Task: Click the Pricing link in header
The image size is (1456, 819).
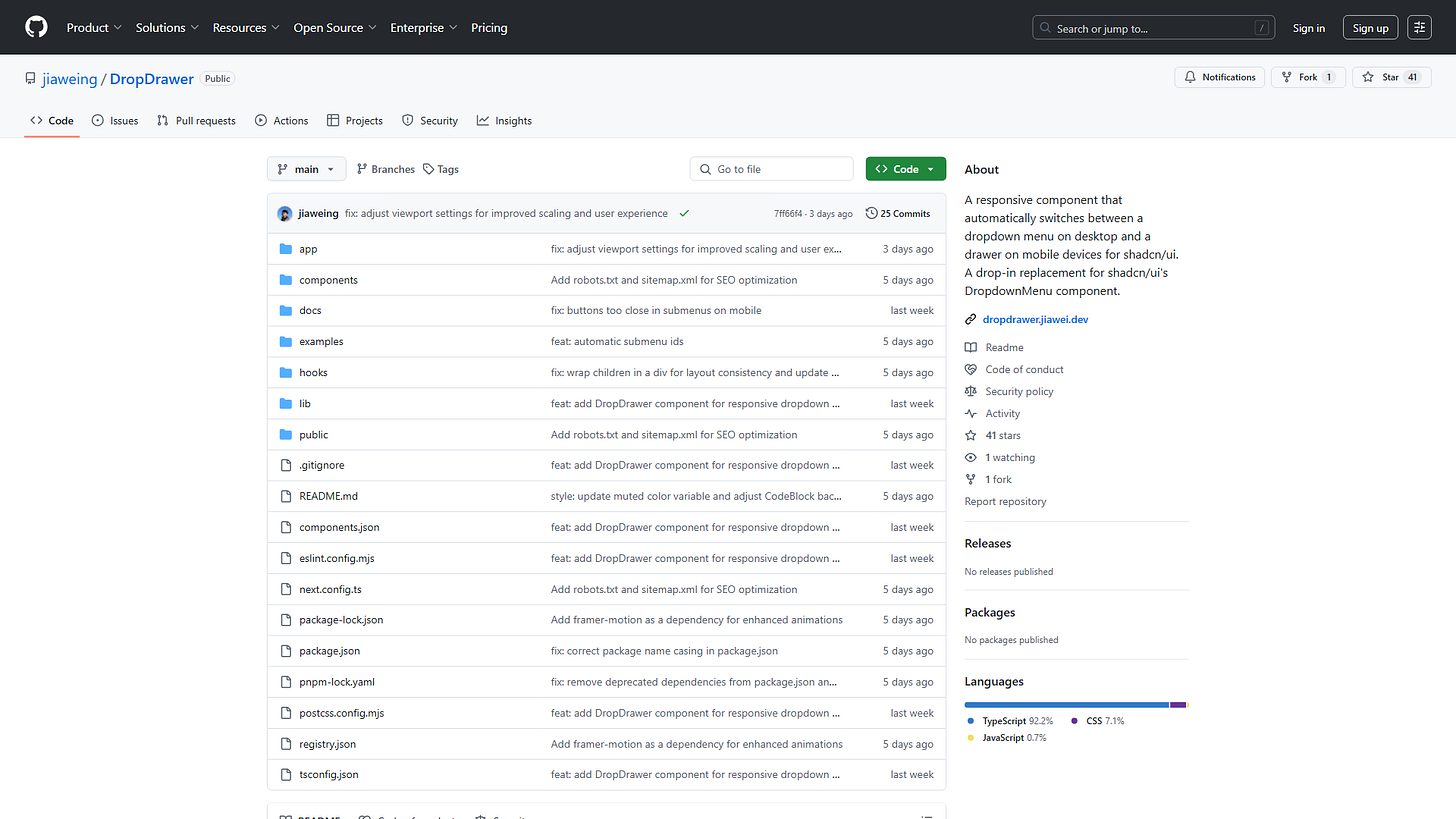Action: pyautogui.click(x=489, y=28)
